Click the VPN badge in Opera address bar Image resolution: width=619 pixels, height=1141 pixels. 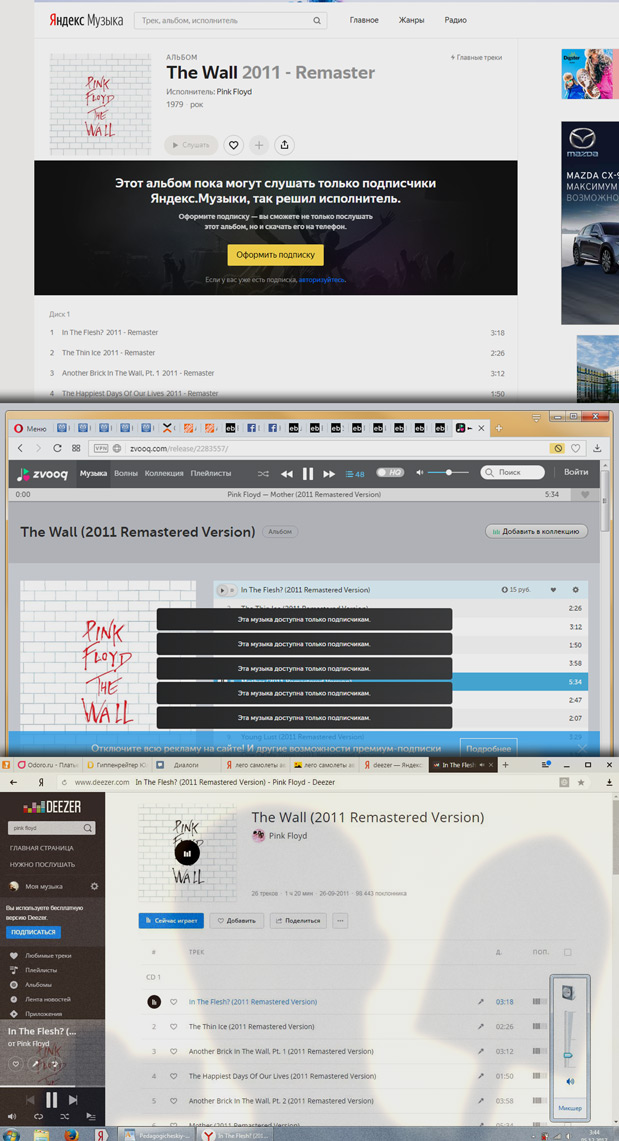coord(100,448)
